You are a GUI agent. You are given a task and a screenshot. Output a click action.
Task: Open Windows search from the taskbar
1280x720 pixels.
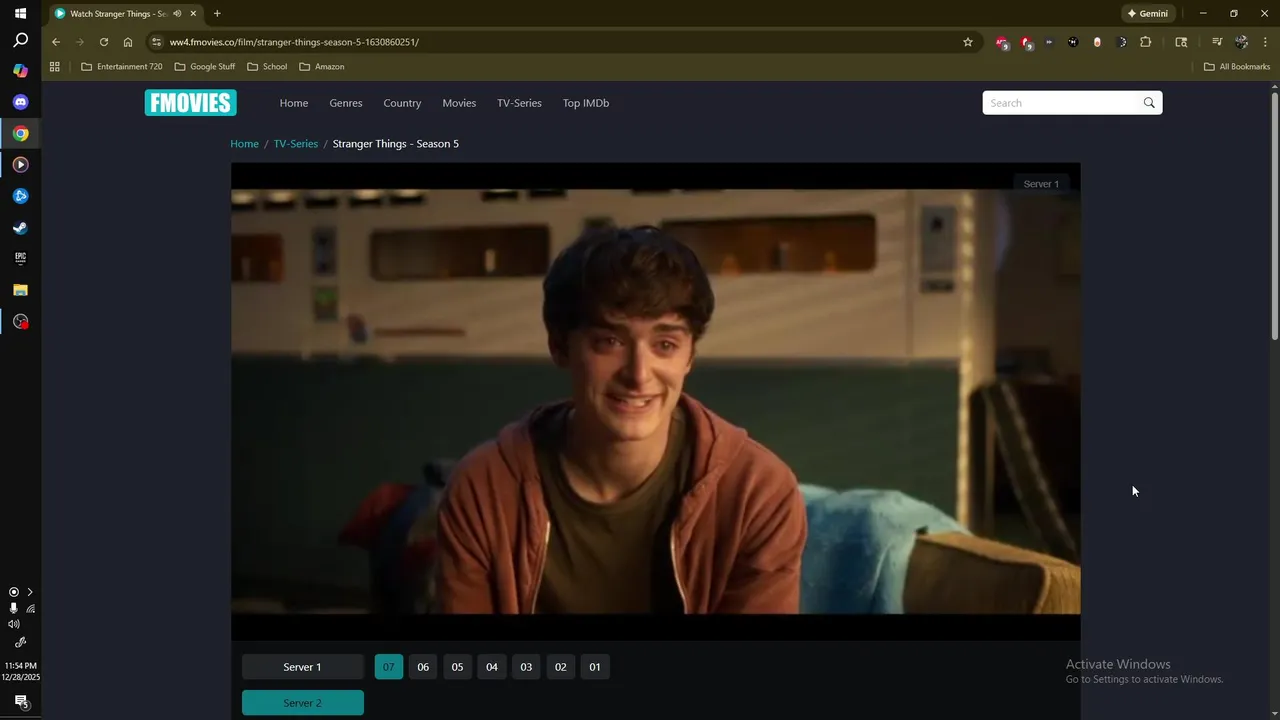coord(20,41)
